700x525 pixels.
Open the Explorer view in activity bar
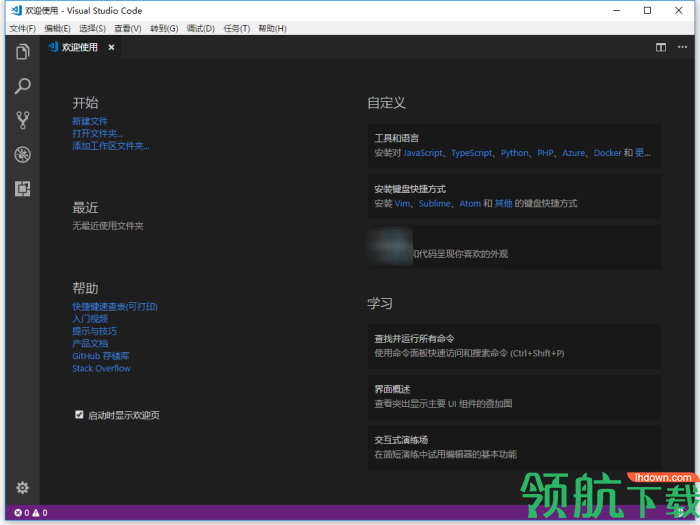(x=22, y=52)
